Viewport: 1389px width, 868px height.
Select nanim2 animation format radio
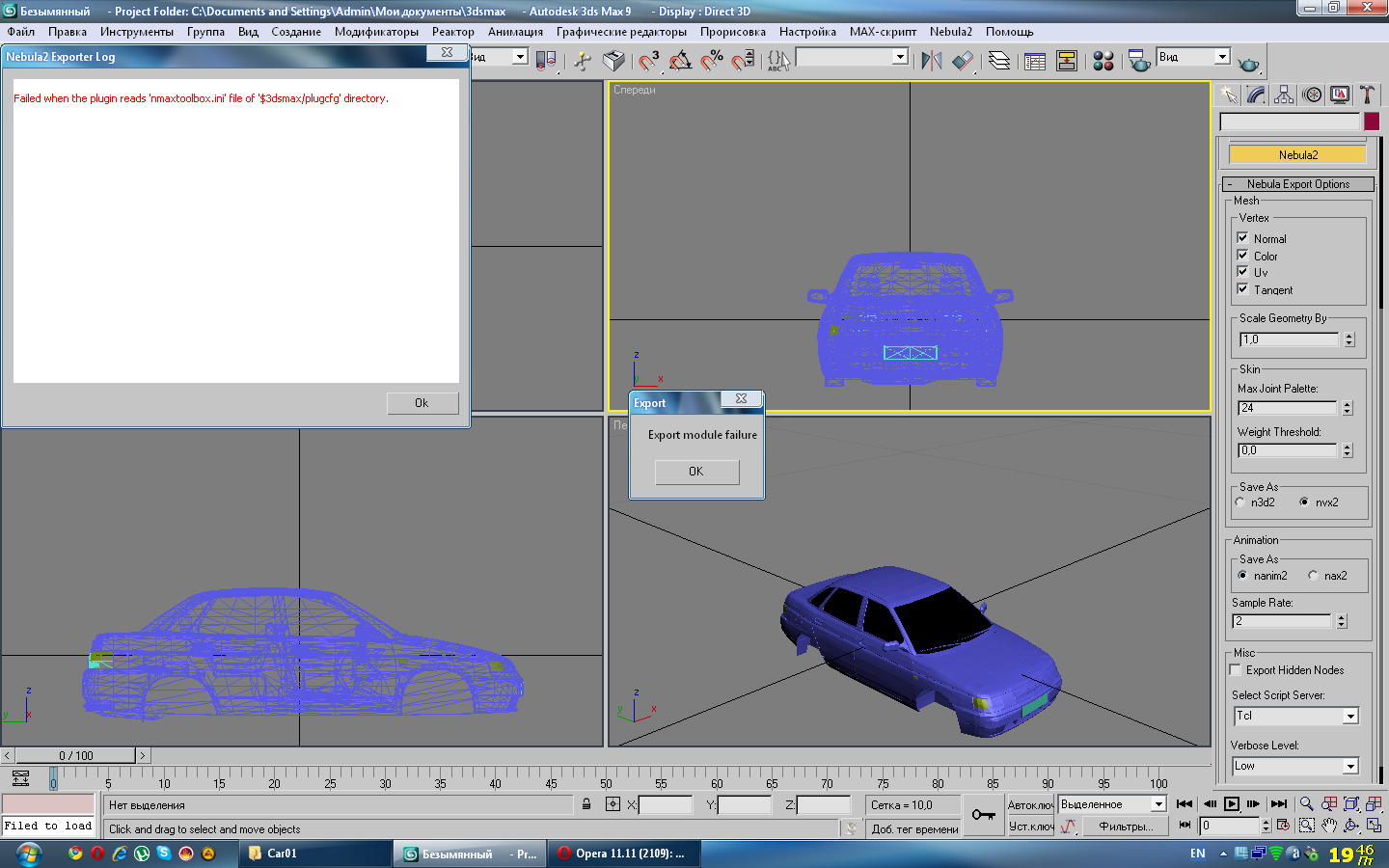click(1242, 575)
